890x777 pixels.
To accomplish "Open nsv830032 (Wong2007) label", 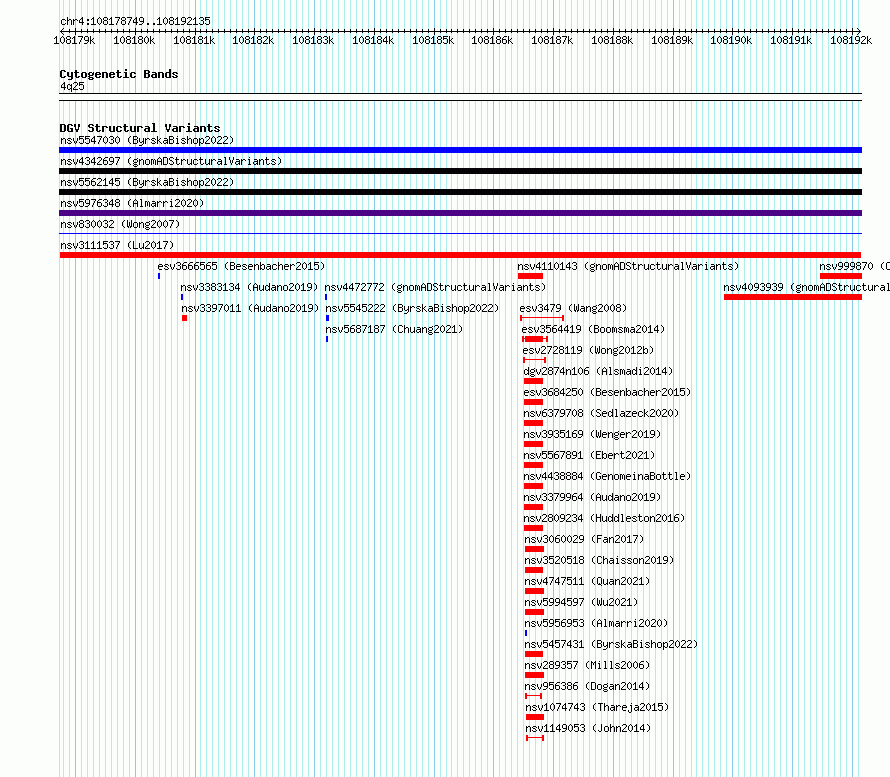I will (120, 224).
